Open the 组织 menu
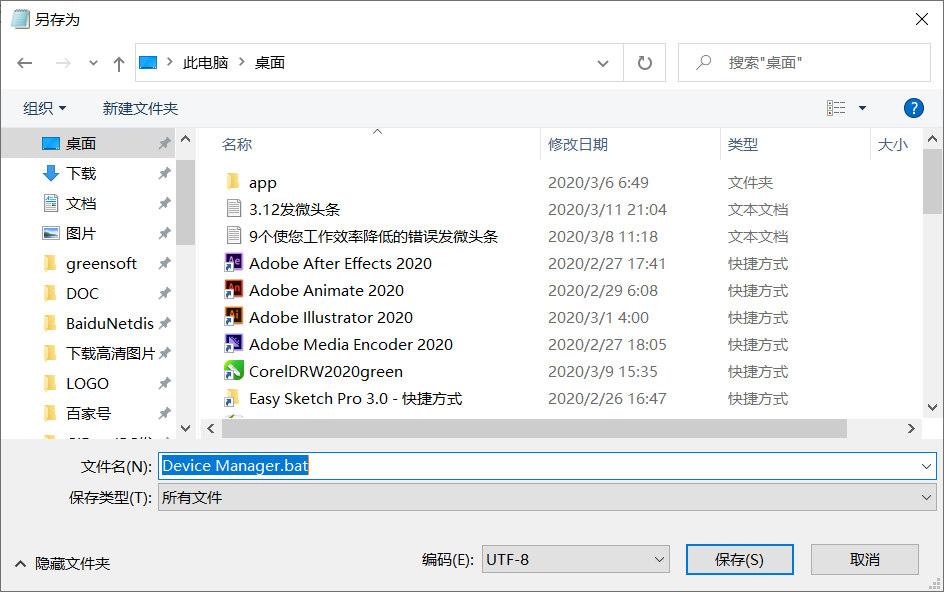The height and width of the screenshot is (592, 944). 44,108
